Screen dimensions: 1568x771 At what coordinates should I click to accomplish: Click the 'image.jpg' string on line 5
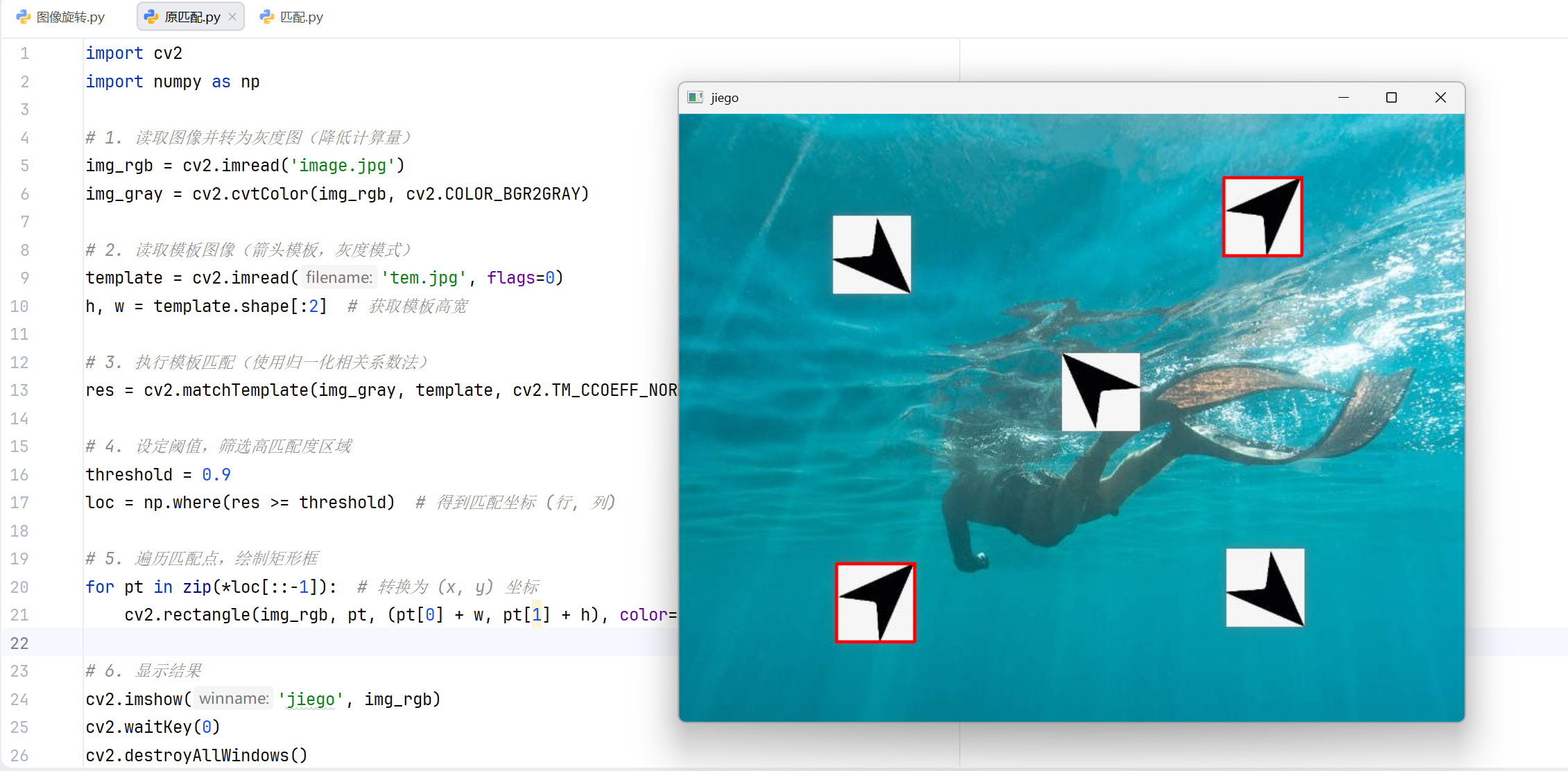[342, 166]
